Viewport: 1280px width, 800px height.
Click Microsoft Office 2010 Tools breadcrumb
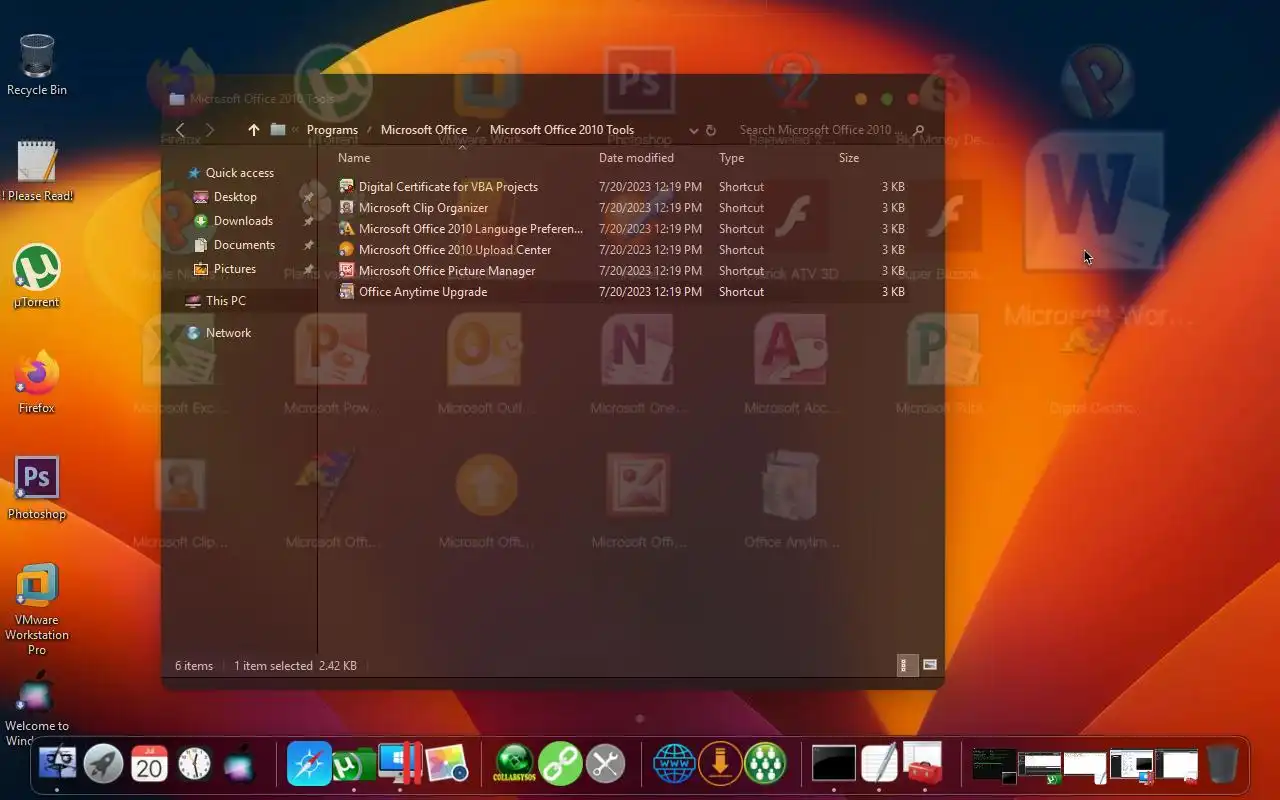point(562,130)
